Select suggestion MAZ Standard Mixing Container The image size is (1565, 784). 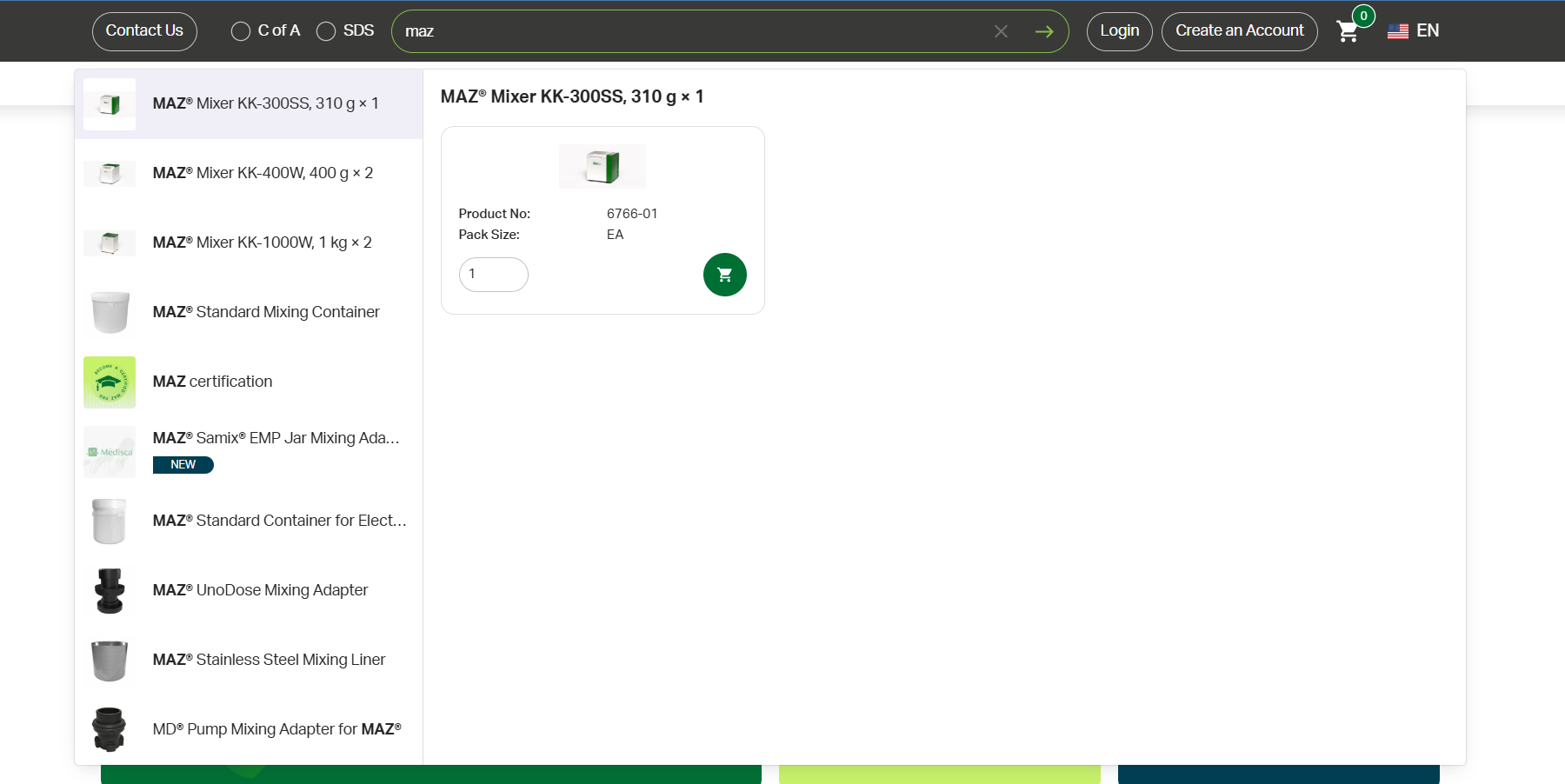pos(249,312)
